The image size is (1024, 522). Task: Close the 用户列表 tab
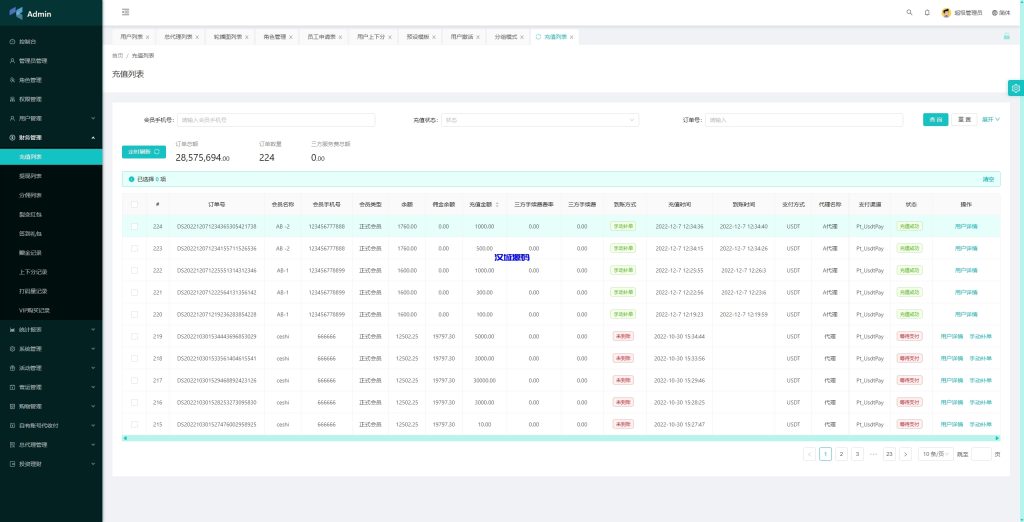(x=148, y=37)
